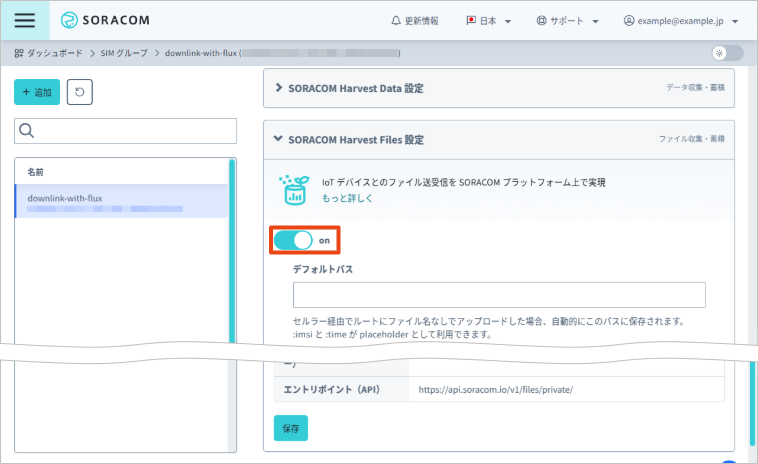This screenshot has width=758, height=464.
Task: Open the もっと詳しく link
Action: tap(347, 199)
